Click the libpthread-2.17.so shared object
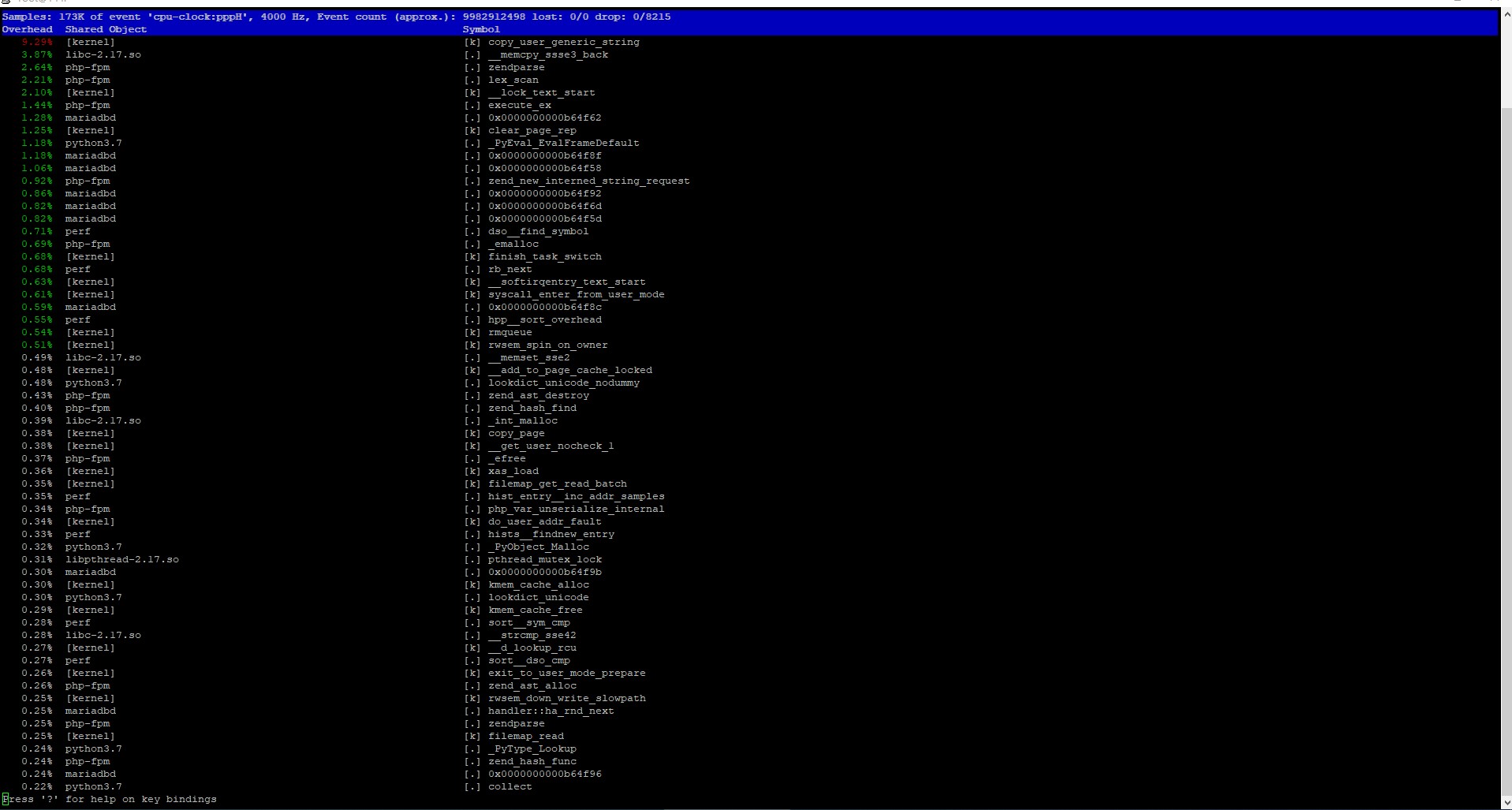Viewport: 1512px width, 810px height. (122, 559)
